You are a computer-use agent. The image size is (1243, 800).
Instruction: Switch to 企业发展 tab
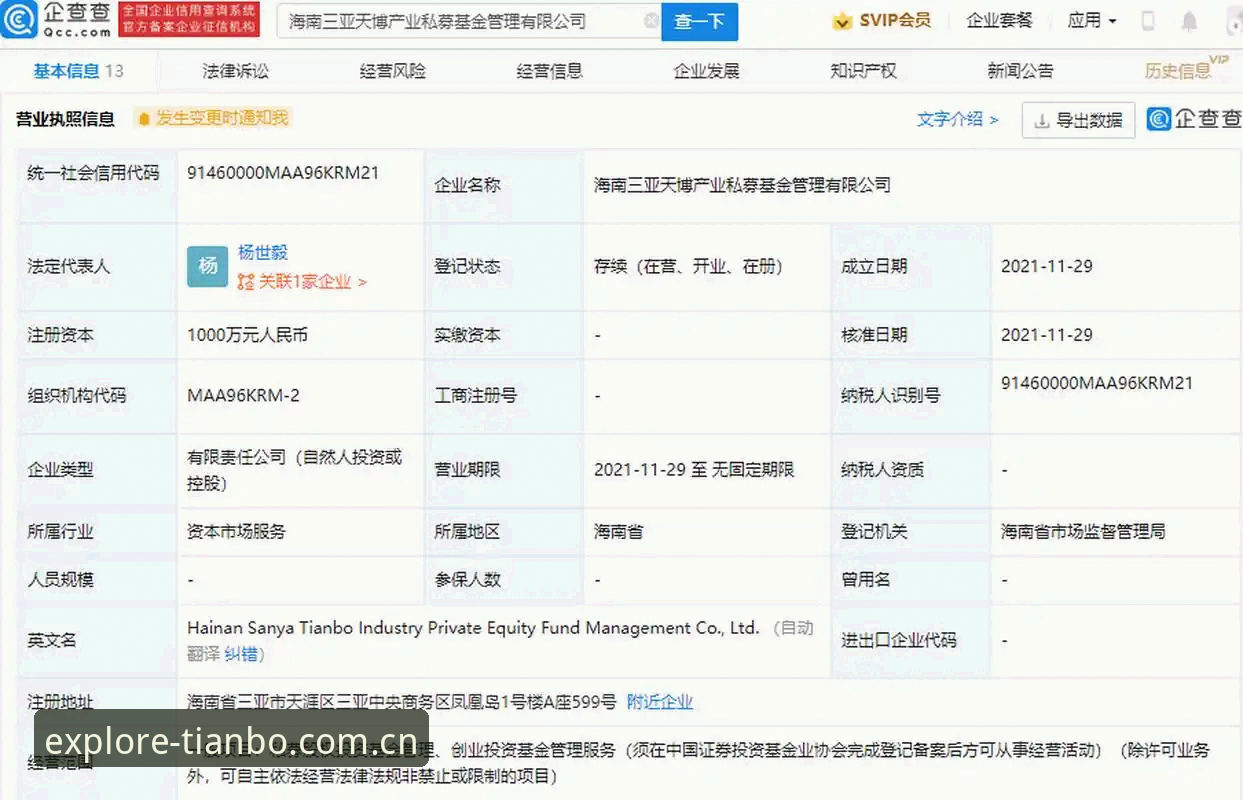[x=706, y=71]
